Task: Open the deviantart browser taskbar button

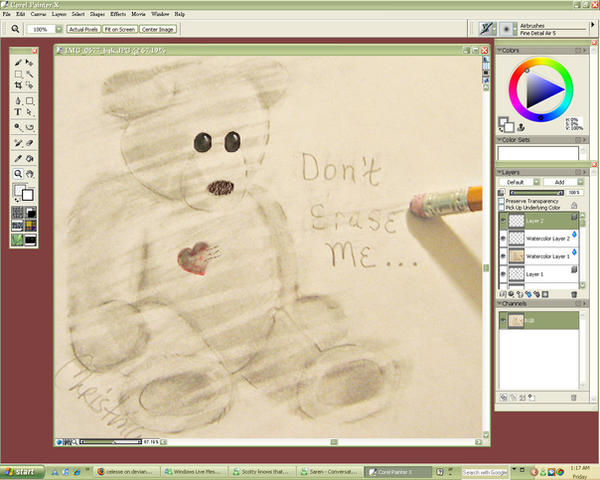Action: point(126,472)
